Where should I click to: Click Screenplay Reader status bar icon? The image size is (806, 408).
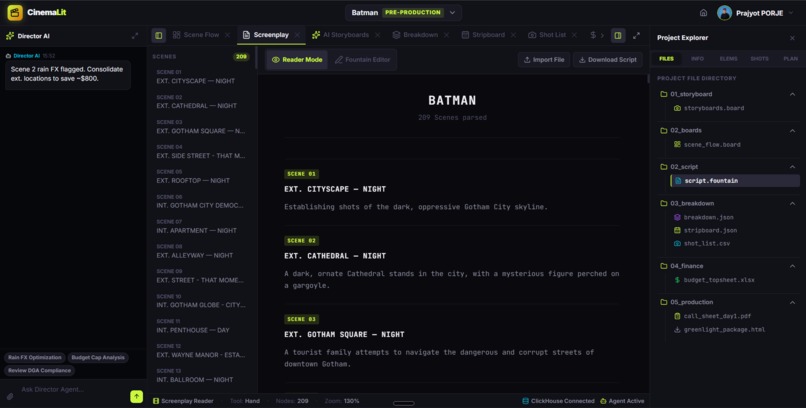(x=156, y=401)
